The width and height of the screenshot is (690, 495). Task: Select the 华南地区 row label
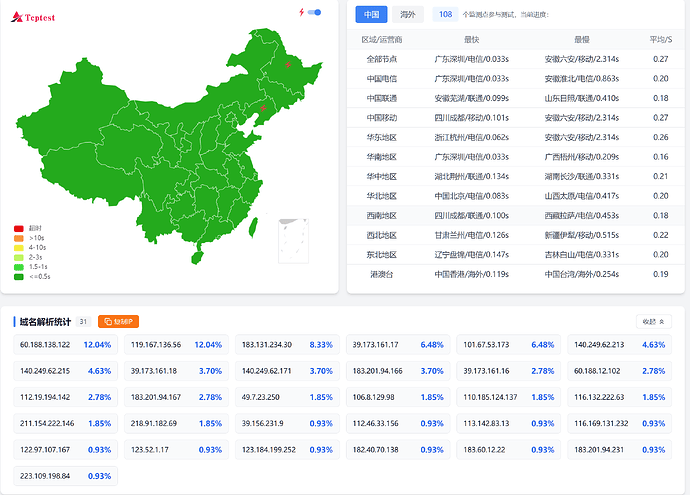tap(382, 157)
